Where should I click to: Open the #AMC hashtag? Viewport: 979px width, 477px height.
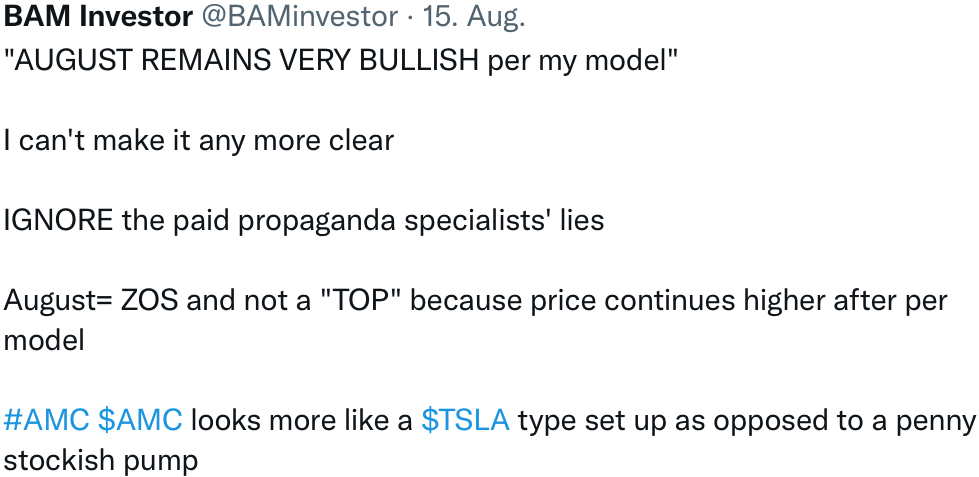point(47,420)
